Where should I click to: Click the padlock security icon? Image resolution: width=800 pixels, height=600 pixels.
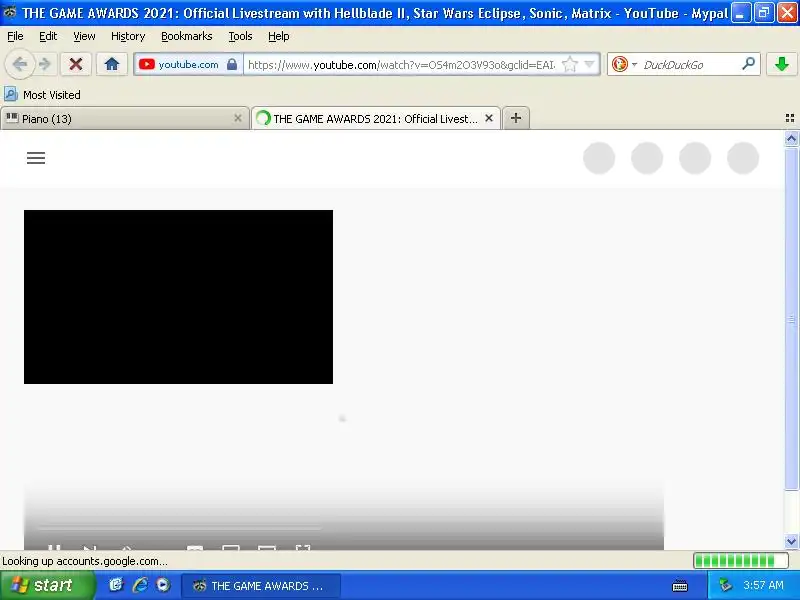[232, 64]
